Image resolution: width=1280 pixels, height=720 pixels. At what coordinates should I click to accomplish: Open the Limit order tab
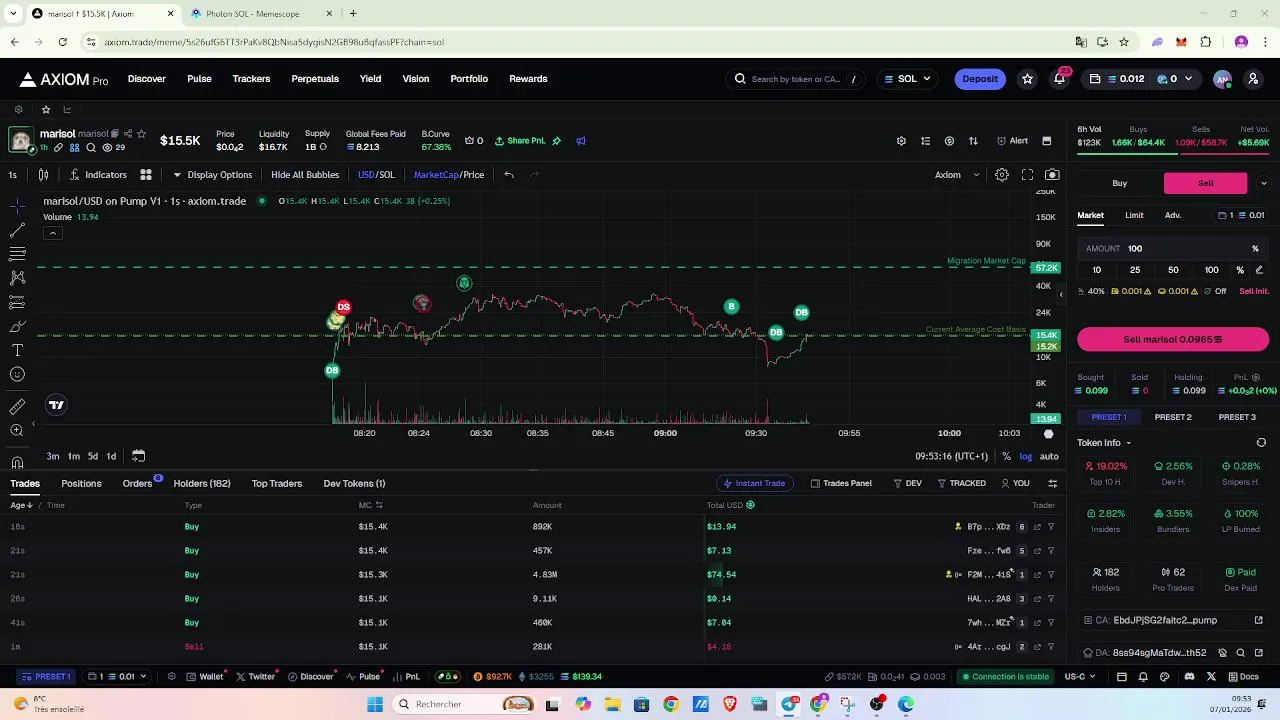[1134, 215]
